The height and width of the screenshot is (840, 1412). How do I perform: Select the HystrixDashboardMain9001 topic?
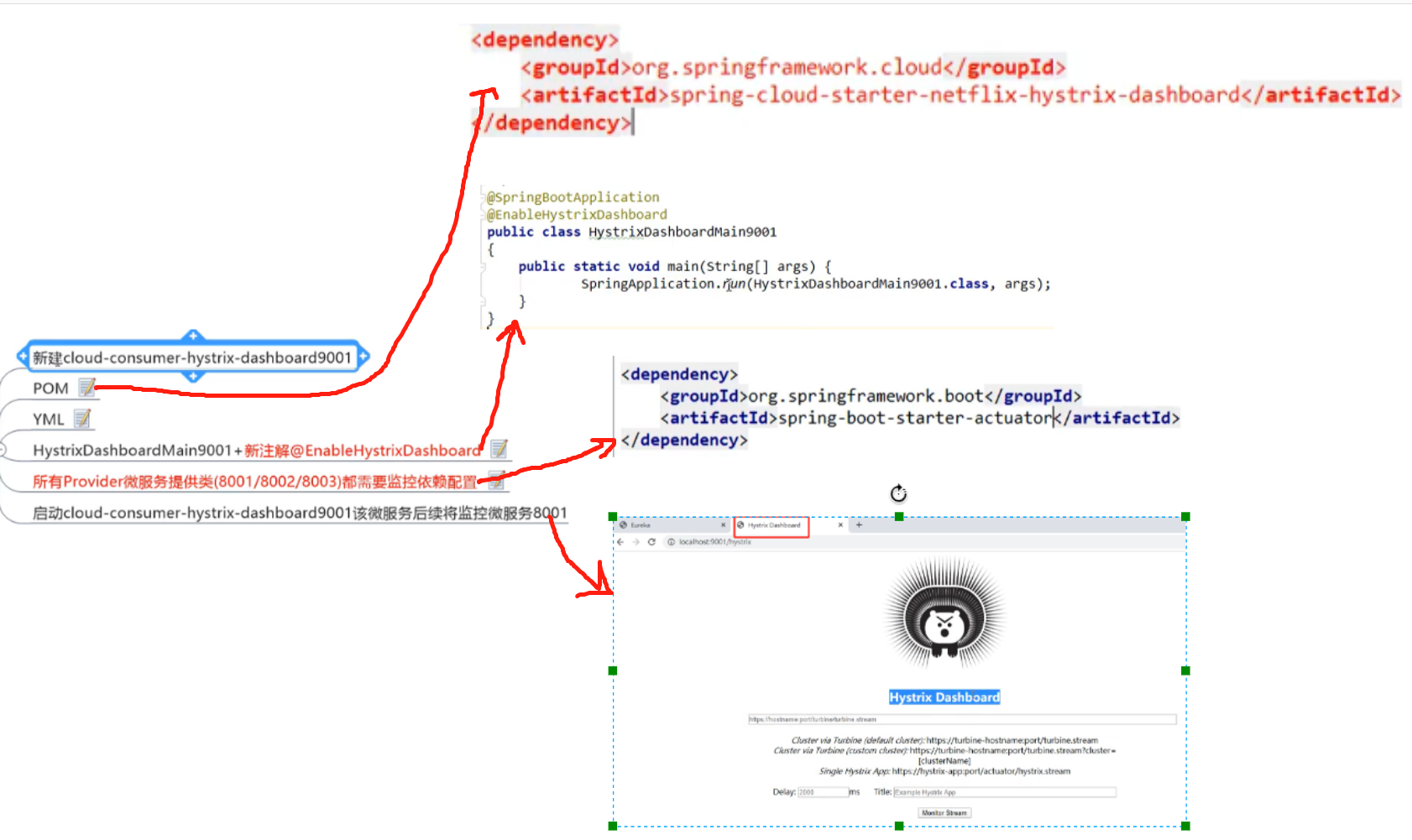[257, 451]
